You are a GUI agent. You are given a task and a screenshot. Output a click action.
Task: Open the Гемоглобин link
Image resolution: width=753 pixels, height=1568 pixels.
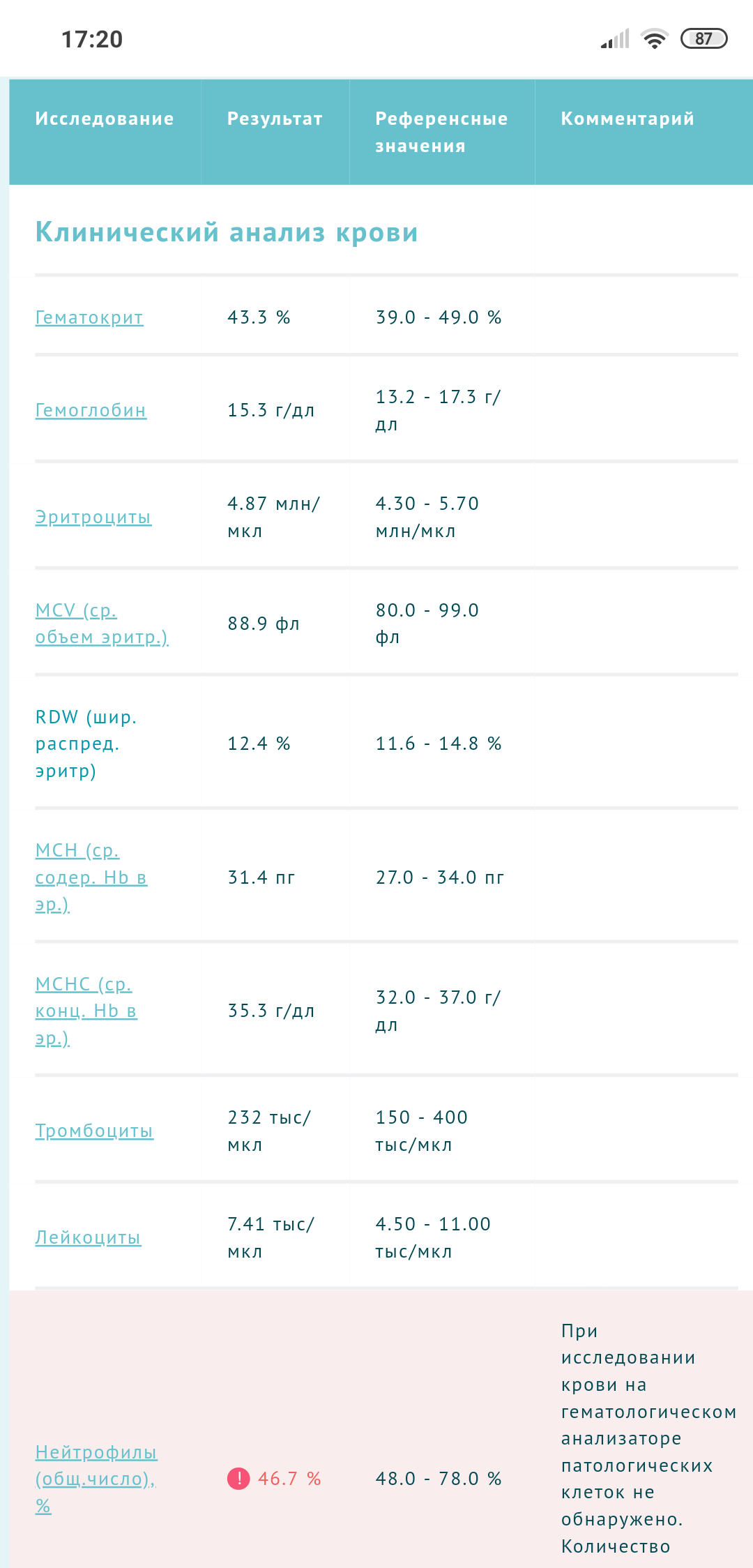91,410
